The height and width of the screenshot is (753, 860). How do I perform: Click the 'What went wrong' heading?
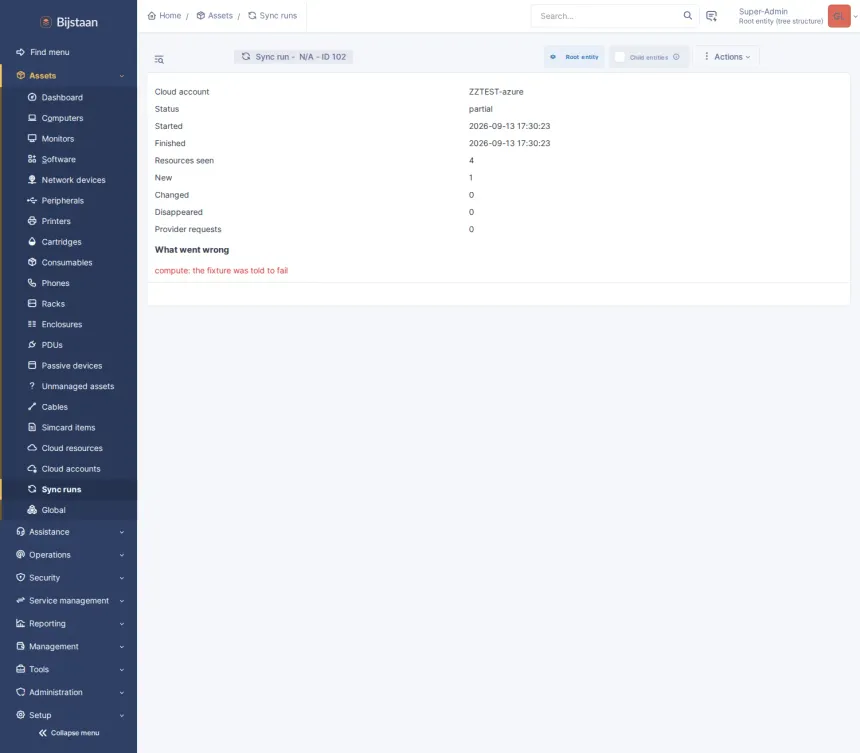(192, 250)
